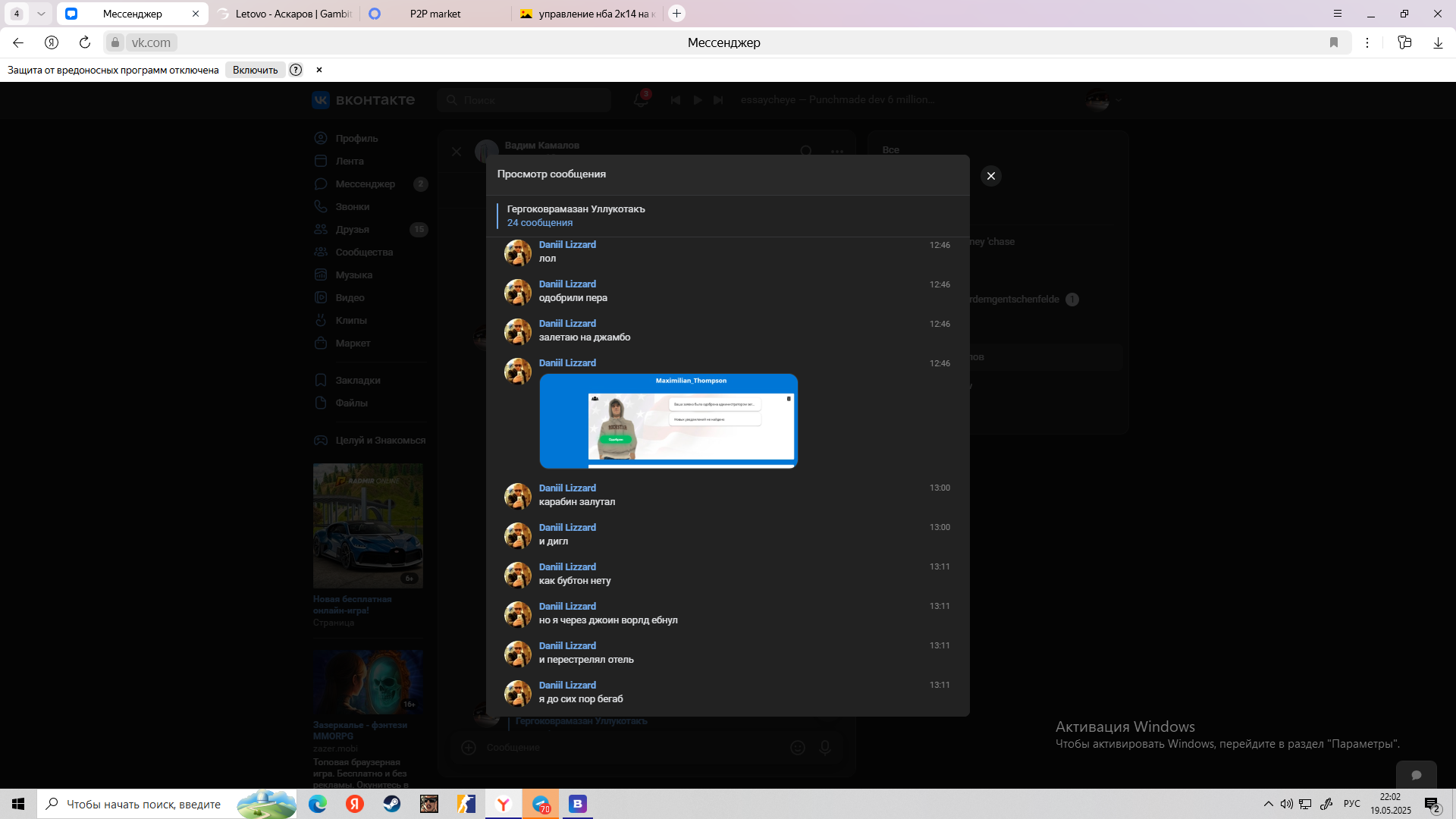Viewport: 1456px width, 819px height.
Task: Dismiss the protection warning bar
Action: [x=319, y=70]
